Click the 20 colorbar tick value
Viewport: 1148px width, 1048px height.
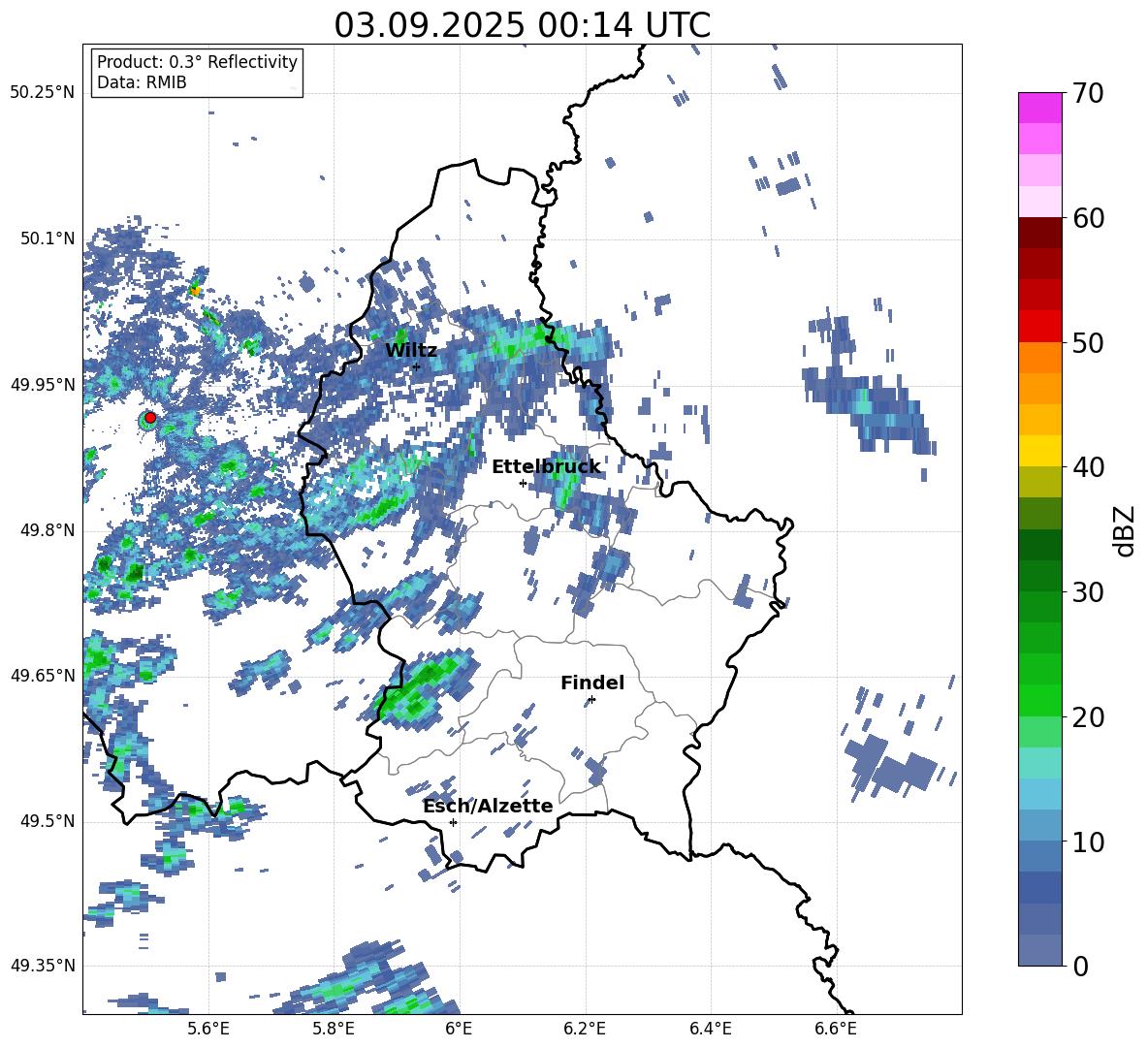coord(1088,717)
